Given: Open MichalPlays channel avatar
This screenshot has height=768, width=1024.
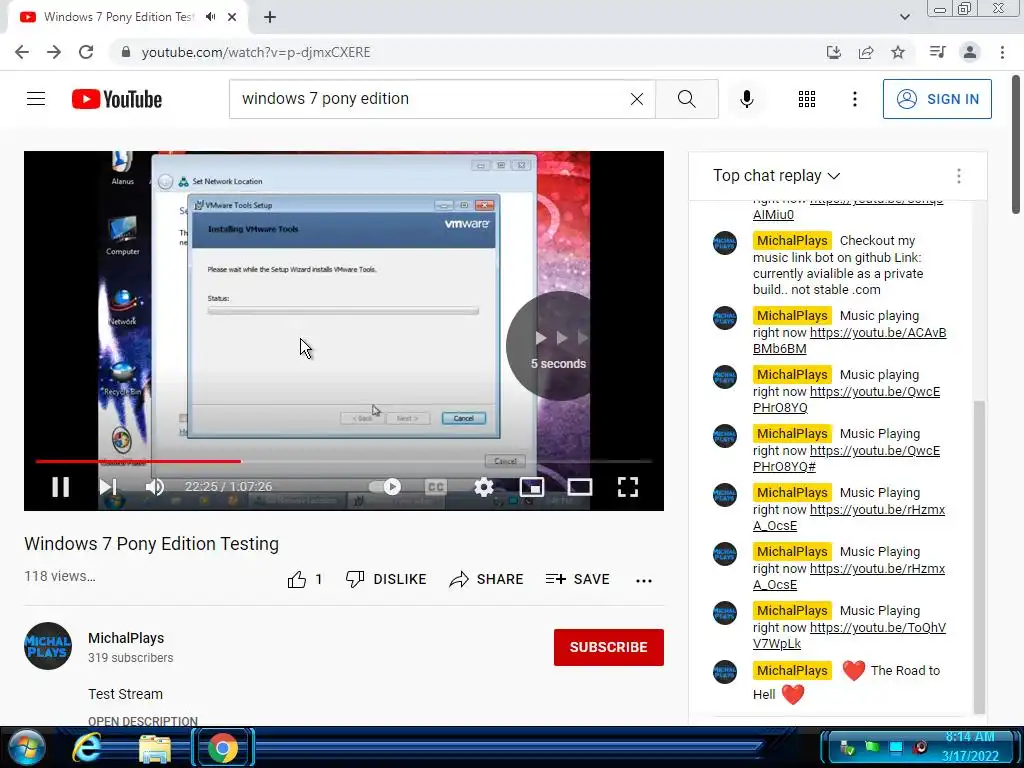Looking at the screenshot, I should point(48,646).
